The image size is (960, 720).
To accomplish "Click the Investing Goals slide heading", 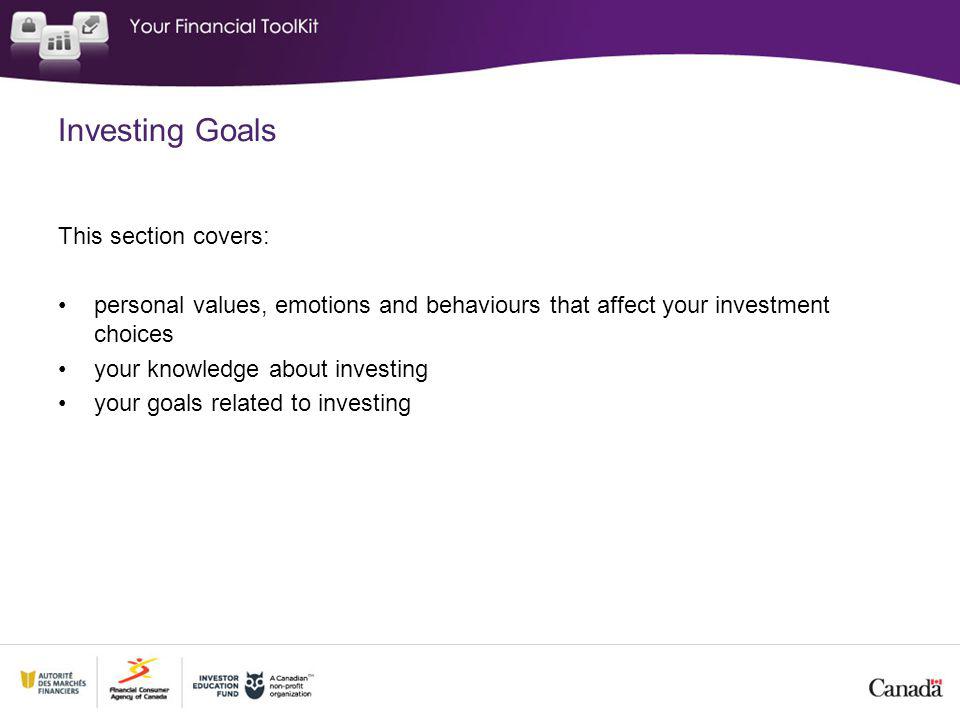I will (x=167, y=130).
